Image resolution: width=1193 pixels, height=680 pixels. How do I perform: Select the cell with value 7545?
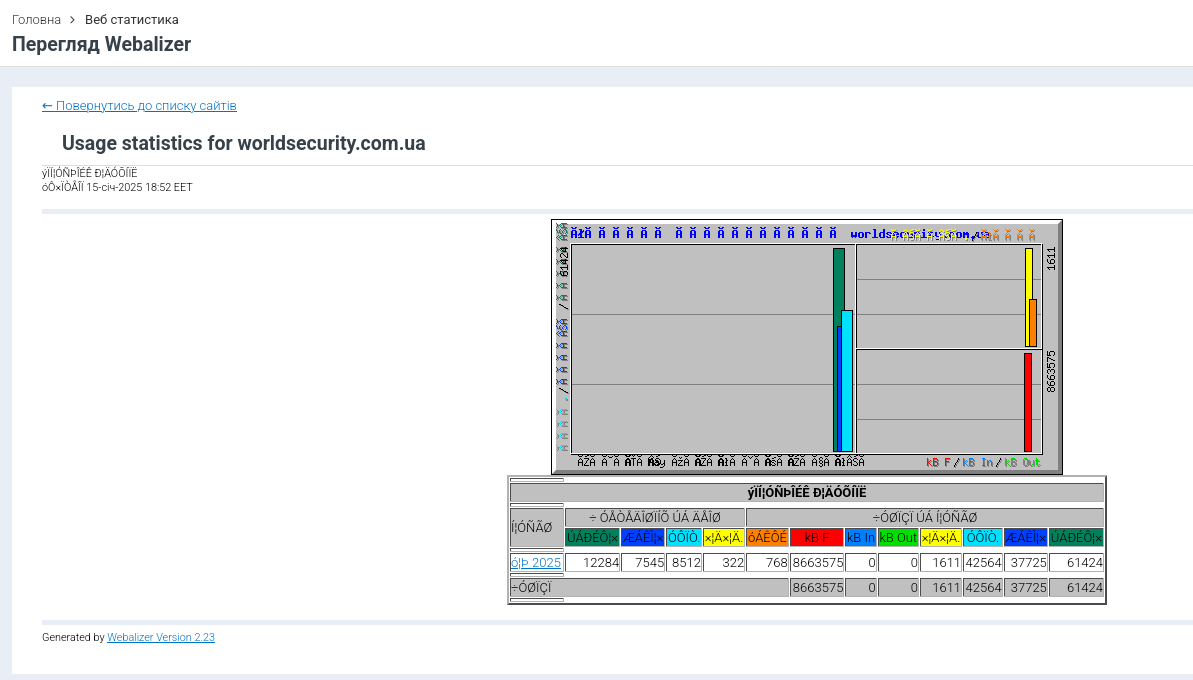(643, 563)
